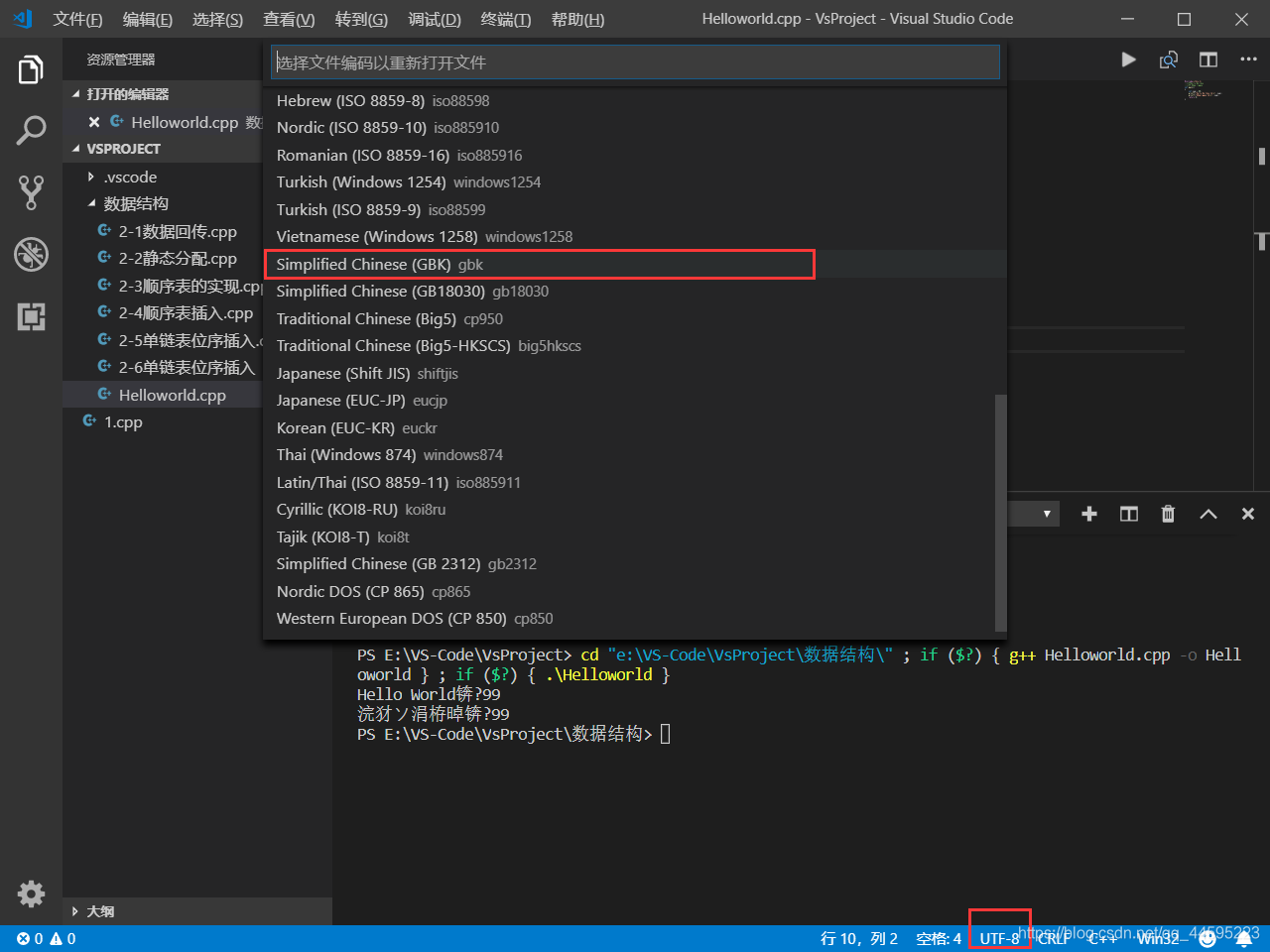The width and height of the screenshot is (1270, 952).
Task: Open the Manage gear icon
Action: coord(31,893)
